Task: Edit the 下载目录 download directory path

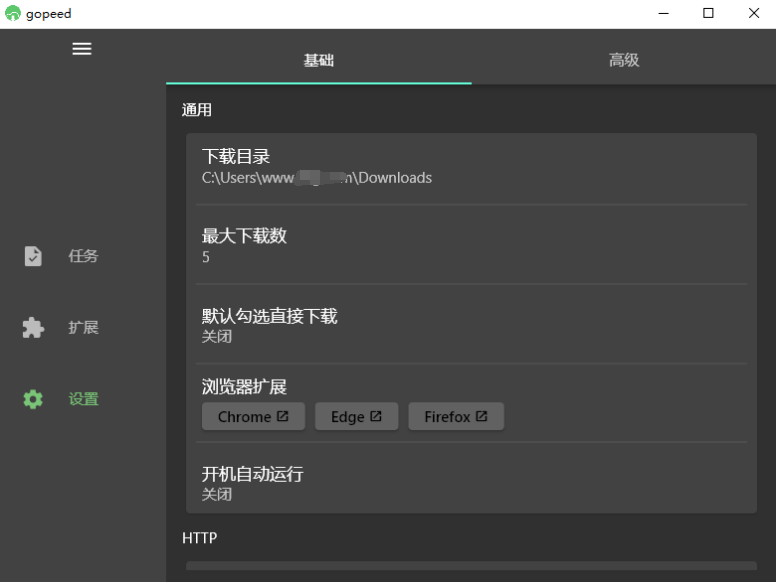Action: point(471,167)
